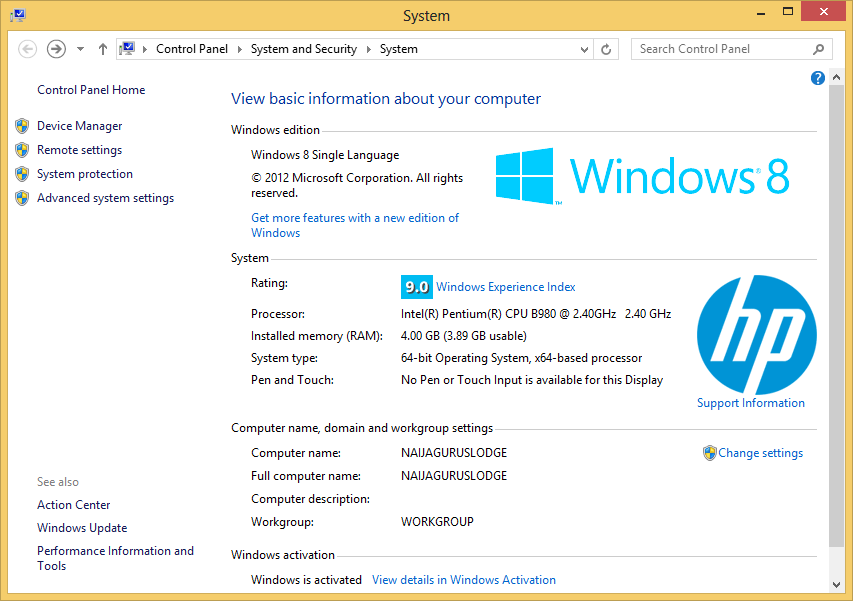Click the Back navigation arrow

[x=27, y=49]
